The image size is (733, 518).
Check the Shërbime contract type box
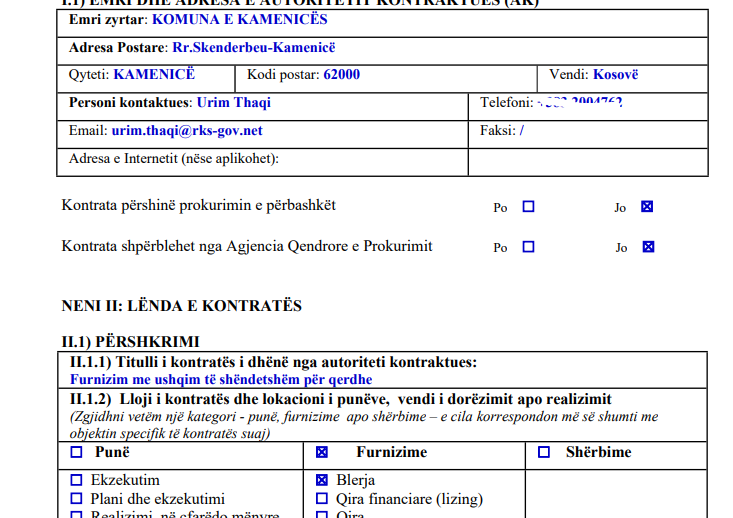tap(544, 452)
